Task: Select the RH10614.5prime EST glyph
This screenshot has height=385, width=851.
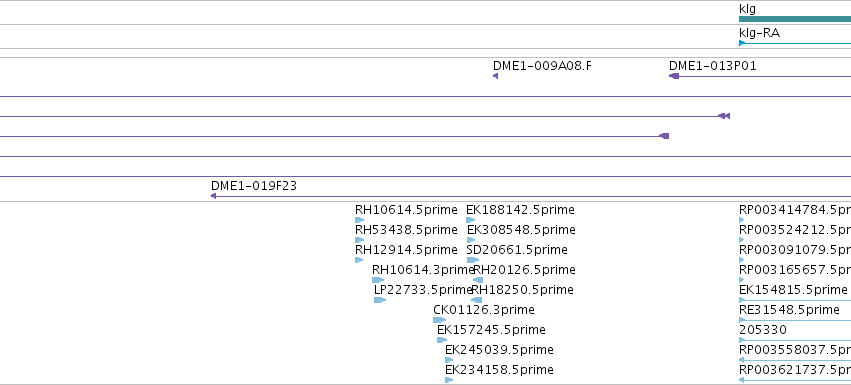Action: 359,220
